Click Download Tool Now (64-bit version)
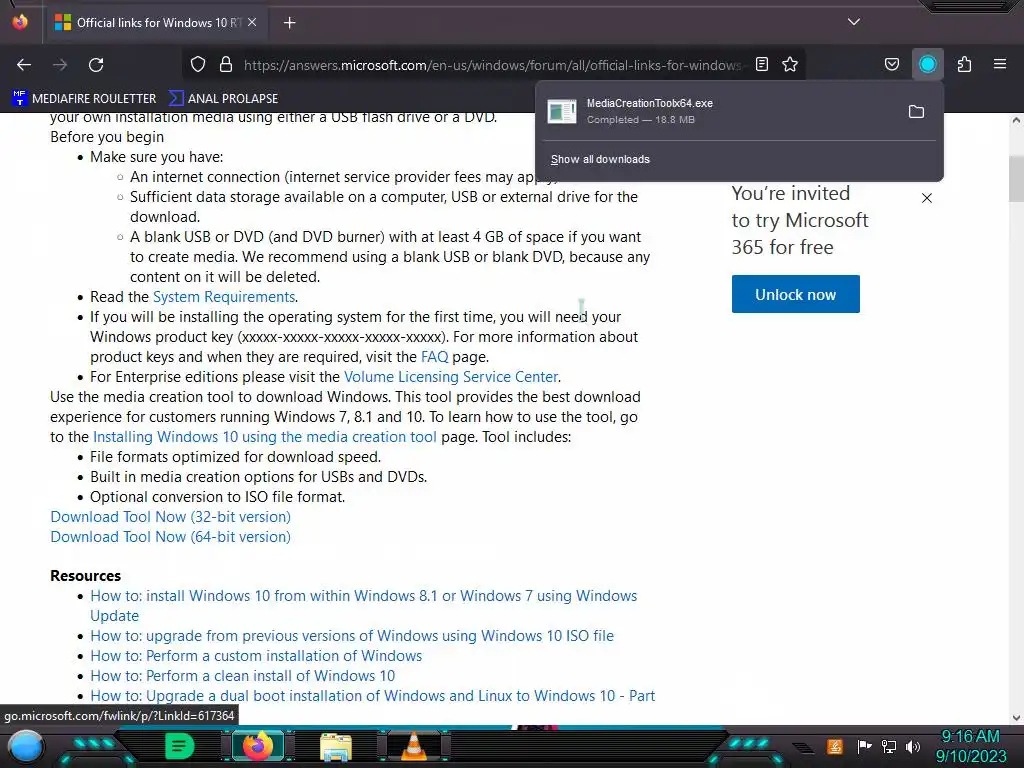Image resolution: width=1024 pixels, height=768 pixels. [x=170, y=537]
